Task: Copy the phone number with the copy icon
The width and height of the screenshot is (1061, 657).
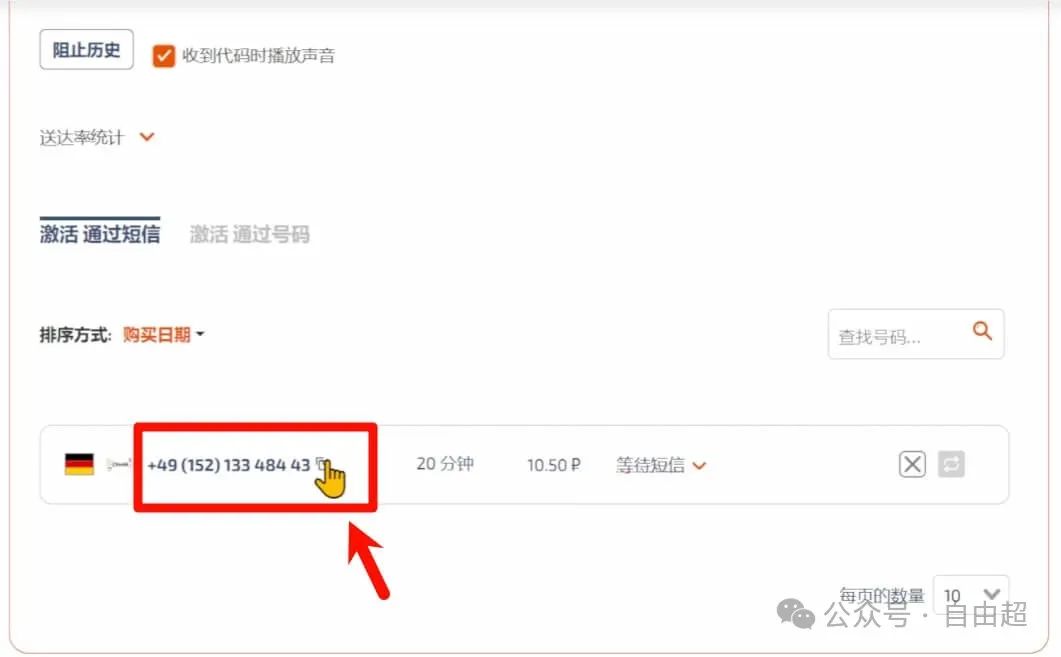Action: pyautogui.click(x=322, y=463)
